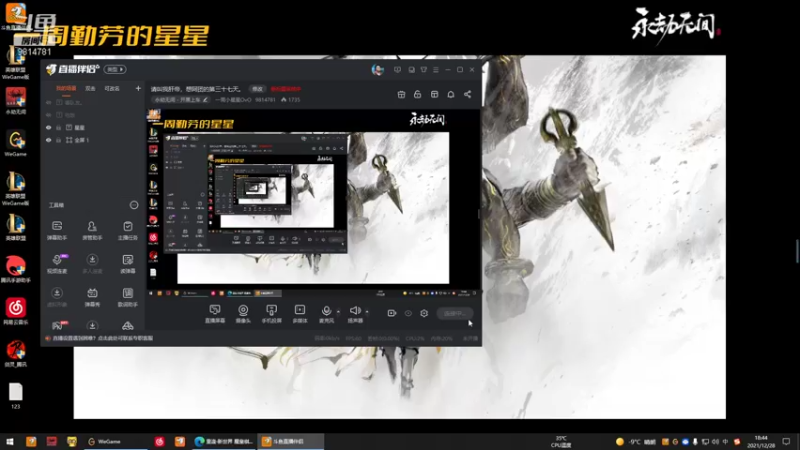Add 多媒体 media source
This screenshot has height=450, width=800.
(300, 314)
